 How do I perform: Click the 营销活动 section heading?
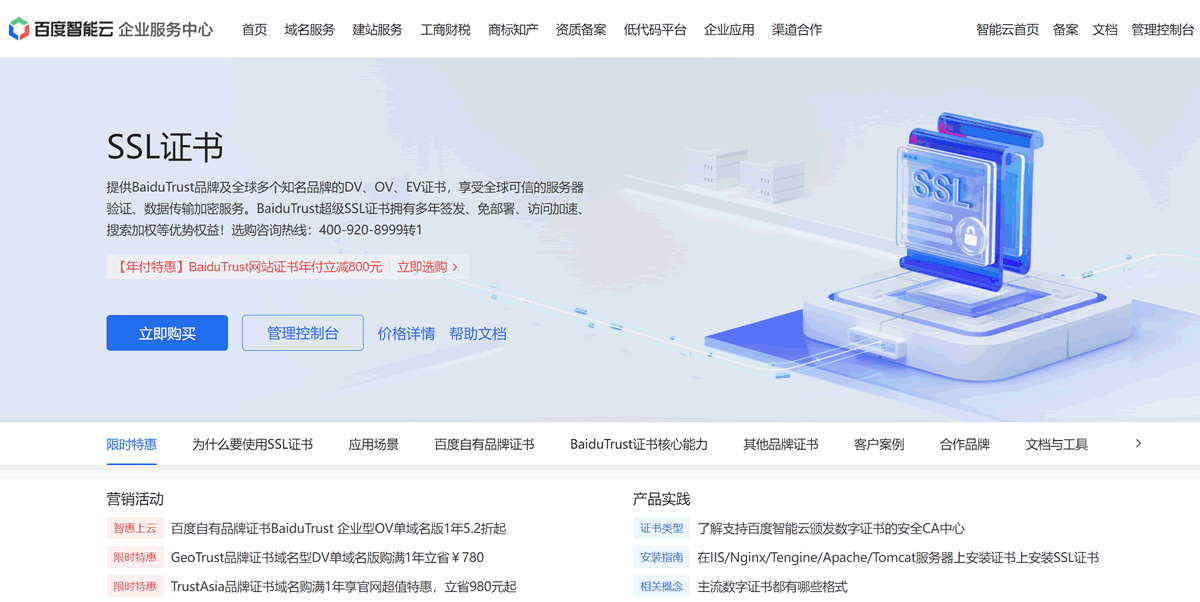pos(135,499)
